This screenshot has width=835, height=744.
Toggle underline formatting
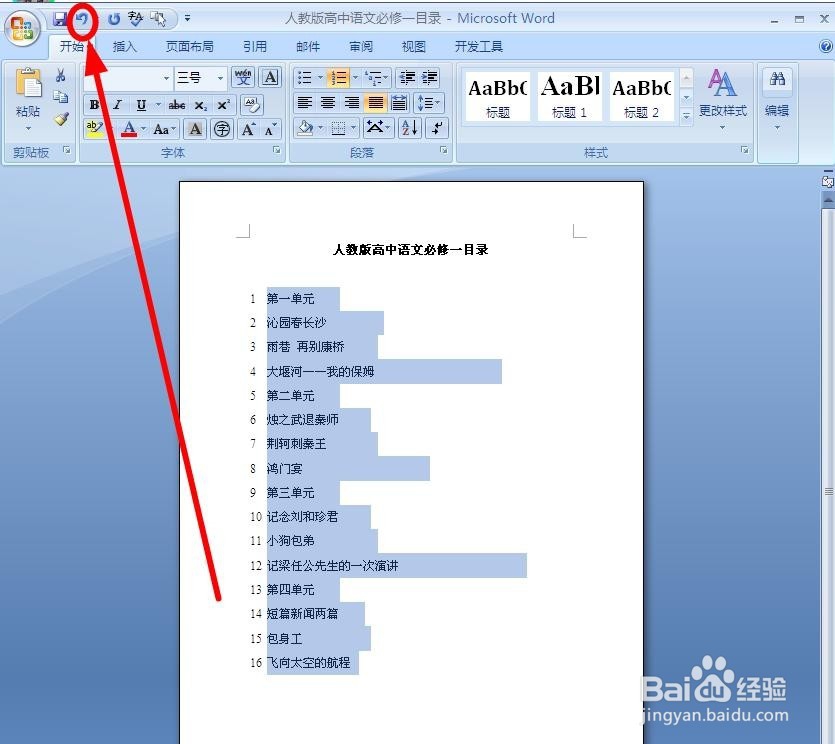(141, 104)
